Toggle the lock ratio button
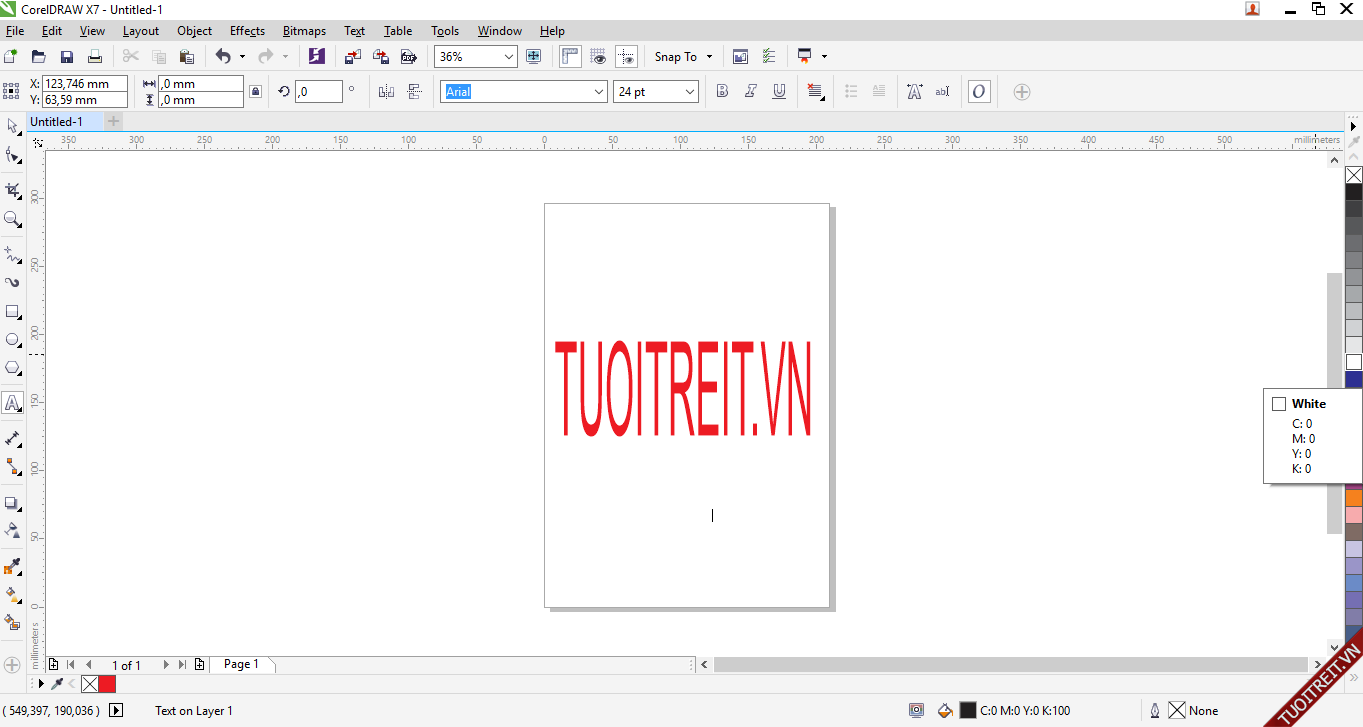The width and height of the screenshot is (1363, 727). click(x=255, y=92)
